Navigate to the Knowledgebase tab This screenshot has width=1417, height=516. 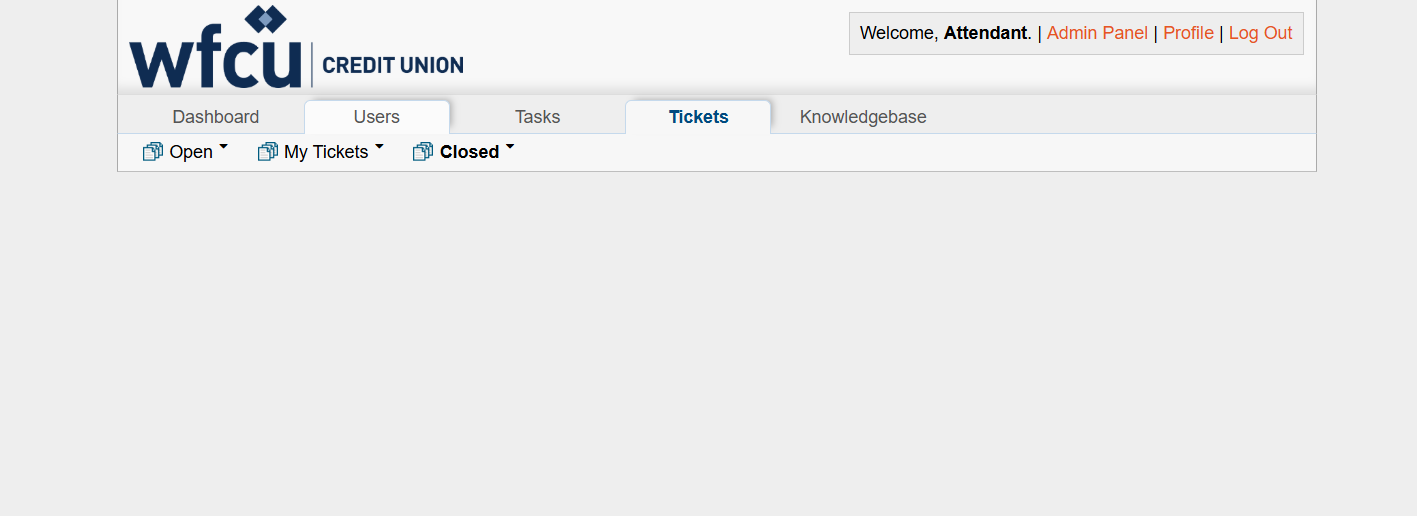click(863, 117)
